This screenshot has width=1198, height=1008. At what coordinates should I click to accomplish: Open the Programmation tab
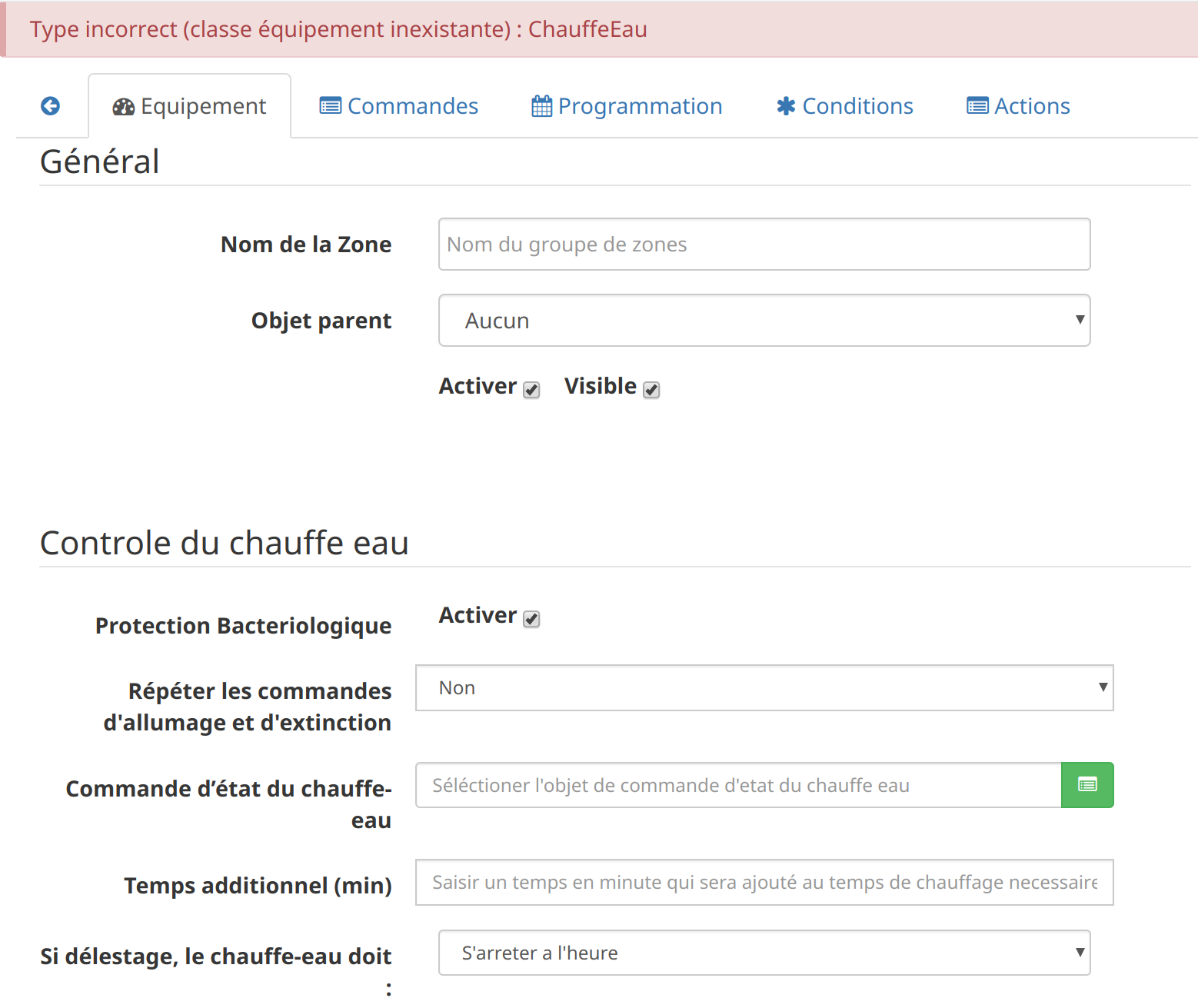(627, 106)
